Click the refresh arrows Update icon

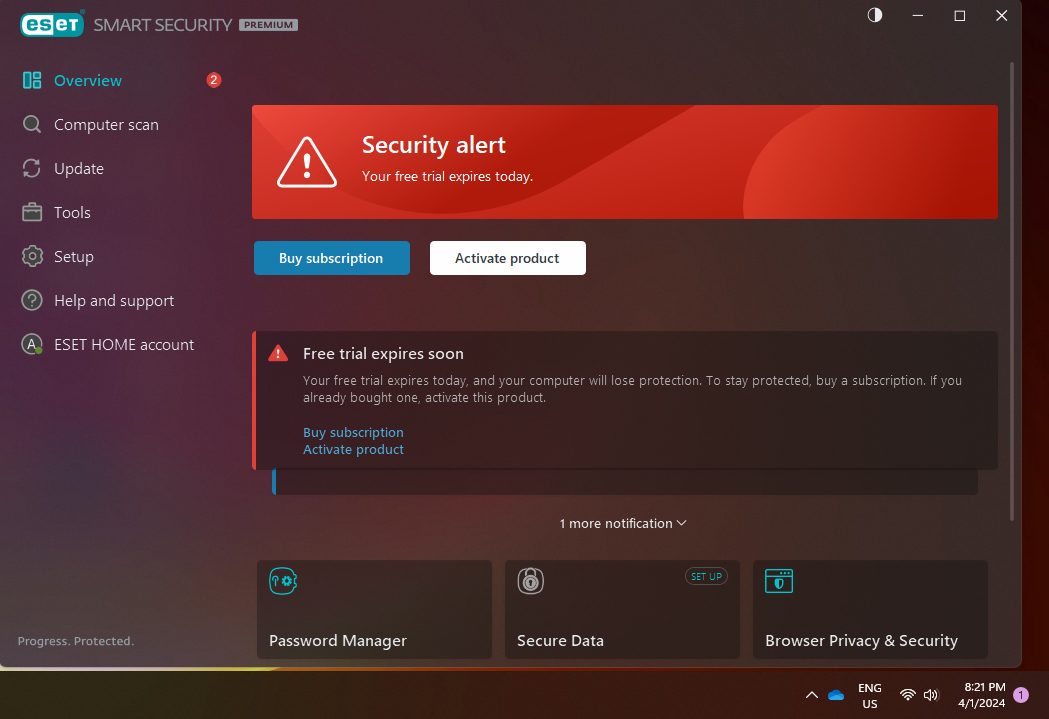pyautogui.click(x=32, y=169)
